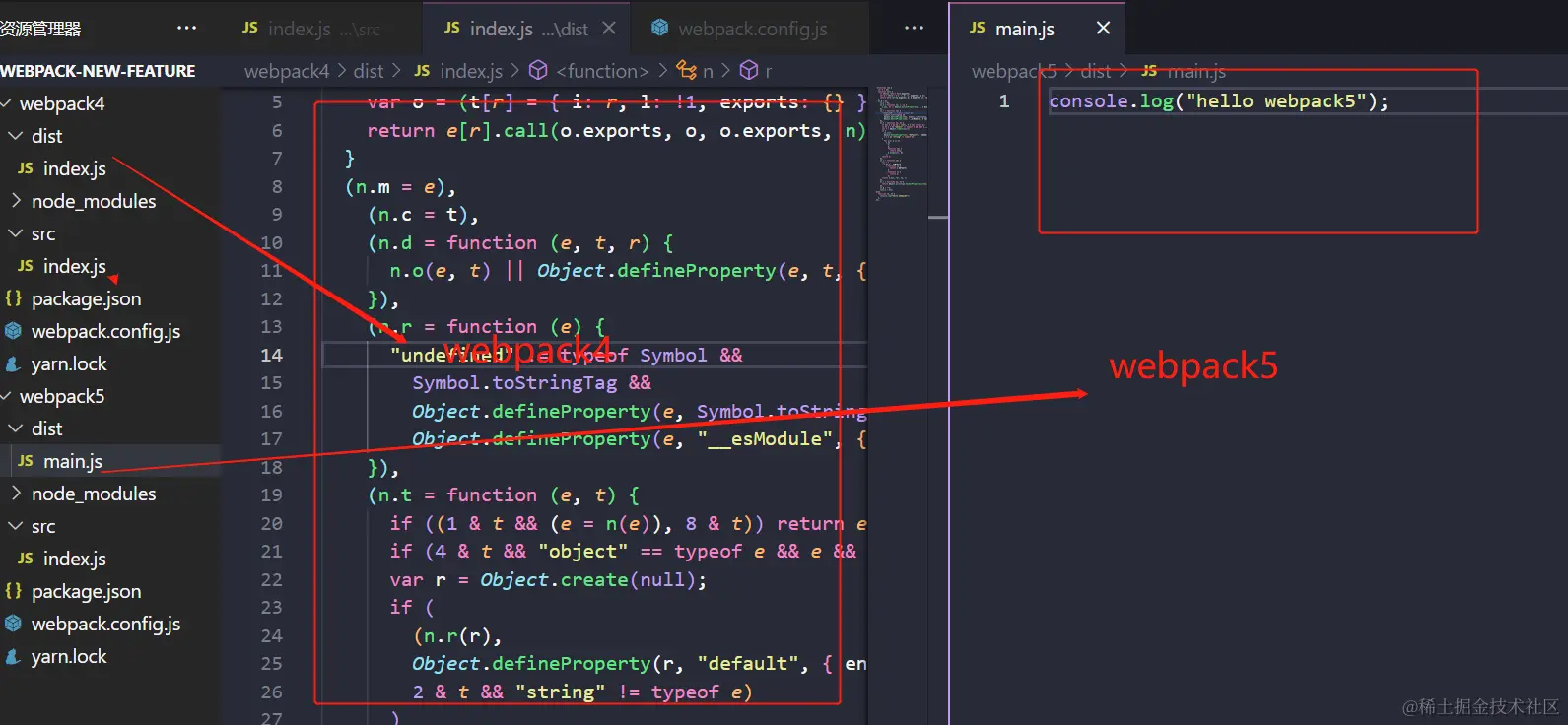This screenshot has height=725, width=1568.
Task: Click the "Symbol.toStringTag &&" code line
Action: click(x=531, y=383)
